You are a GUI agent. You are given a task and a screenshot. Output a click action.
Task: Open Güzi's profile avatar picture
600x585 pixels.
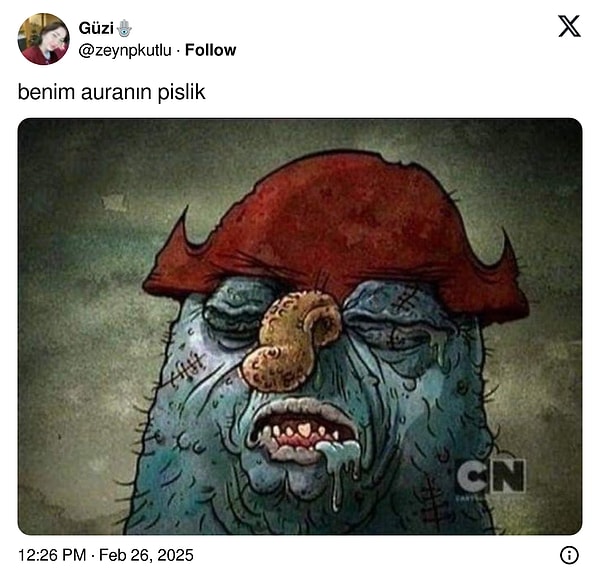pyautogui.click(x=44, y=39)
